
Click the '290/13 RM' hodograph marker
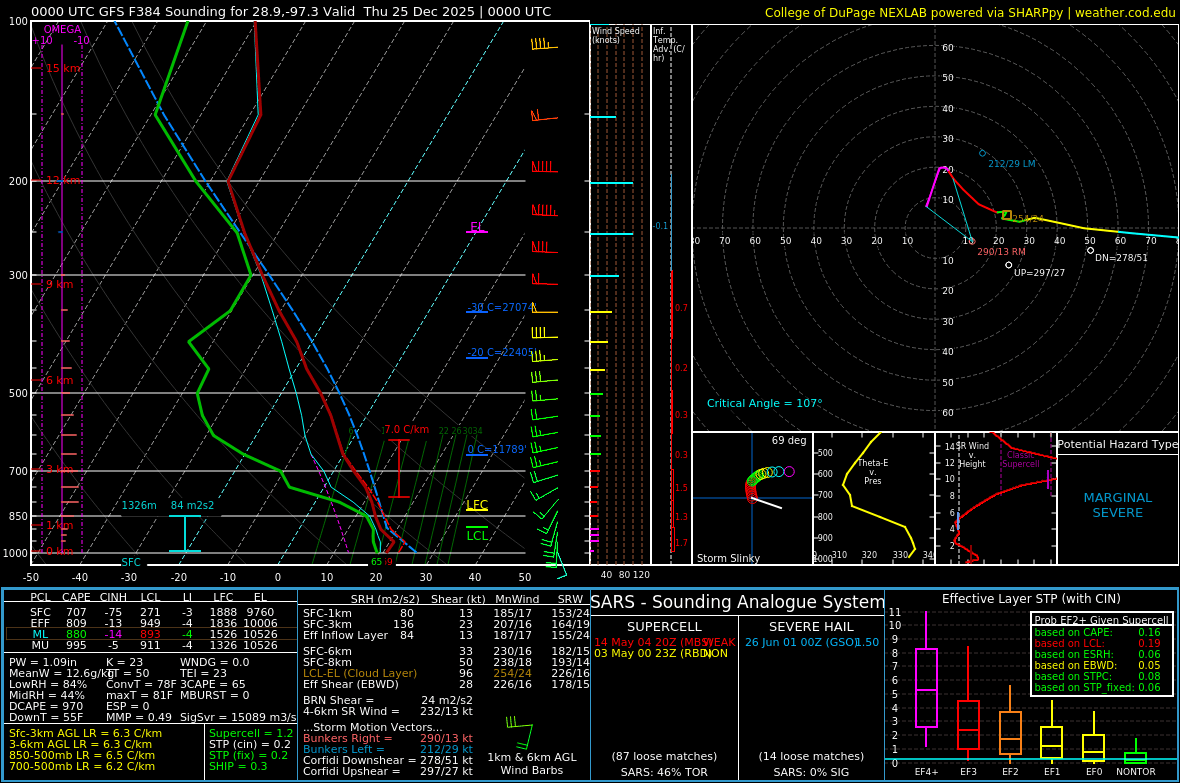1001,251
